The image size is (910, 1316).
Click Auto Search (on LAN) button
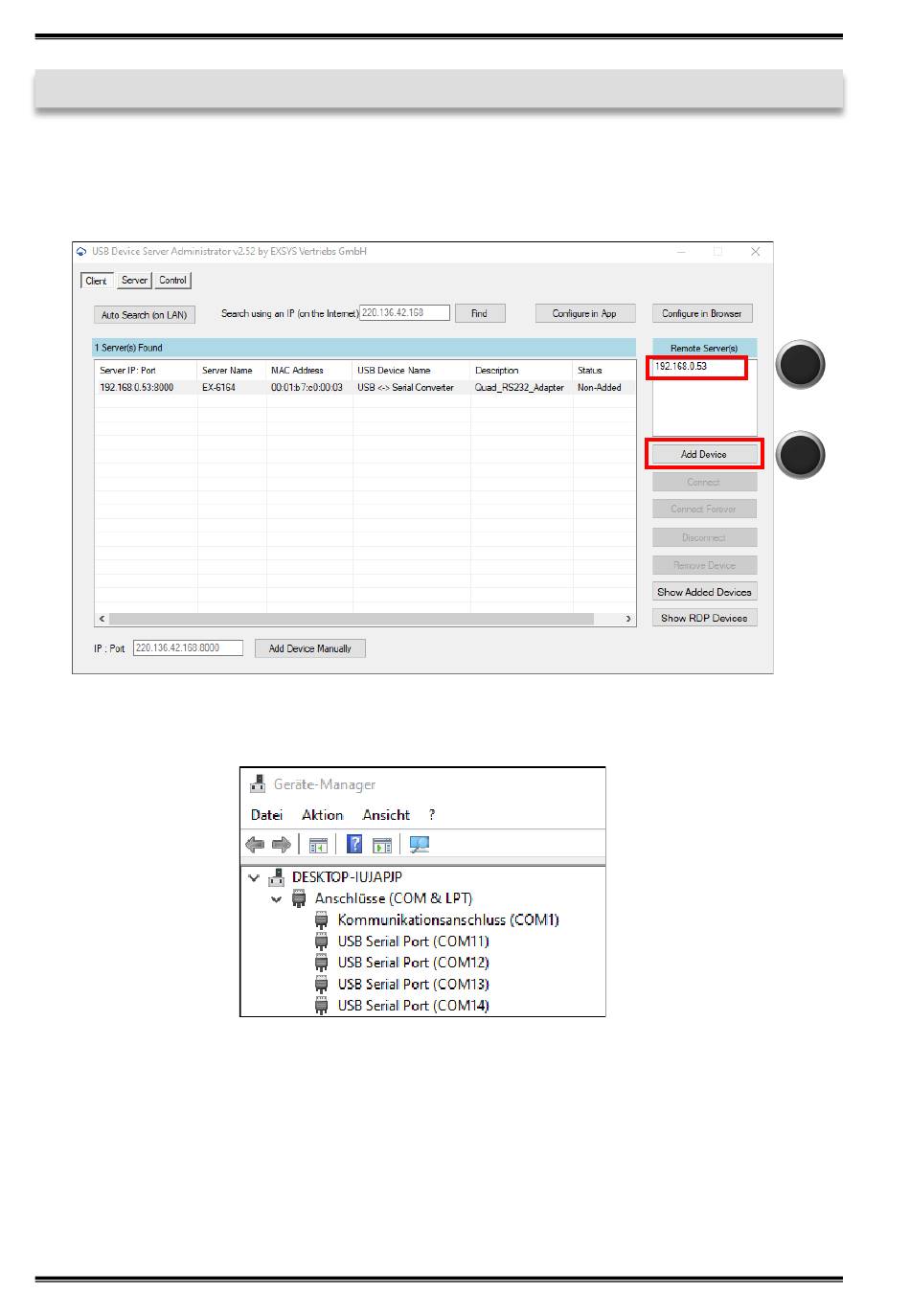tap(145, 315)
